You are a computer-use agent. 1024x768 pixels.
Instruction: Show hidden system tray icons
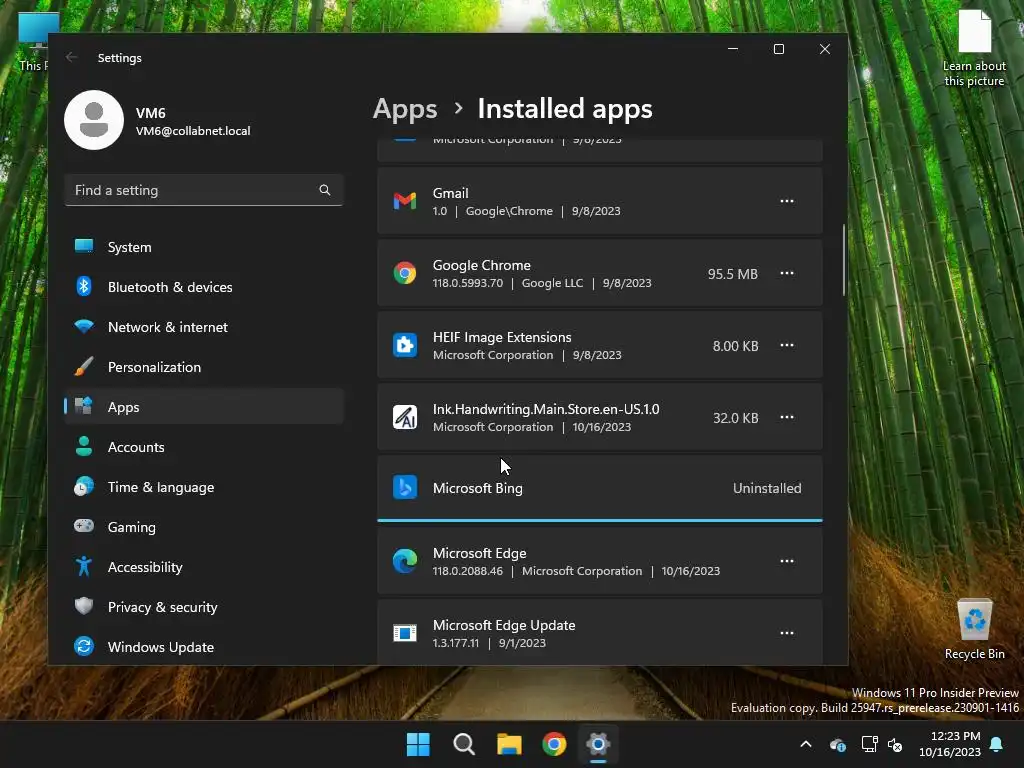806,744
